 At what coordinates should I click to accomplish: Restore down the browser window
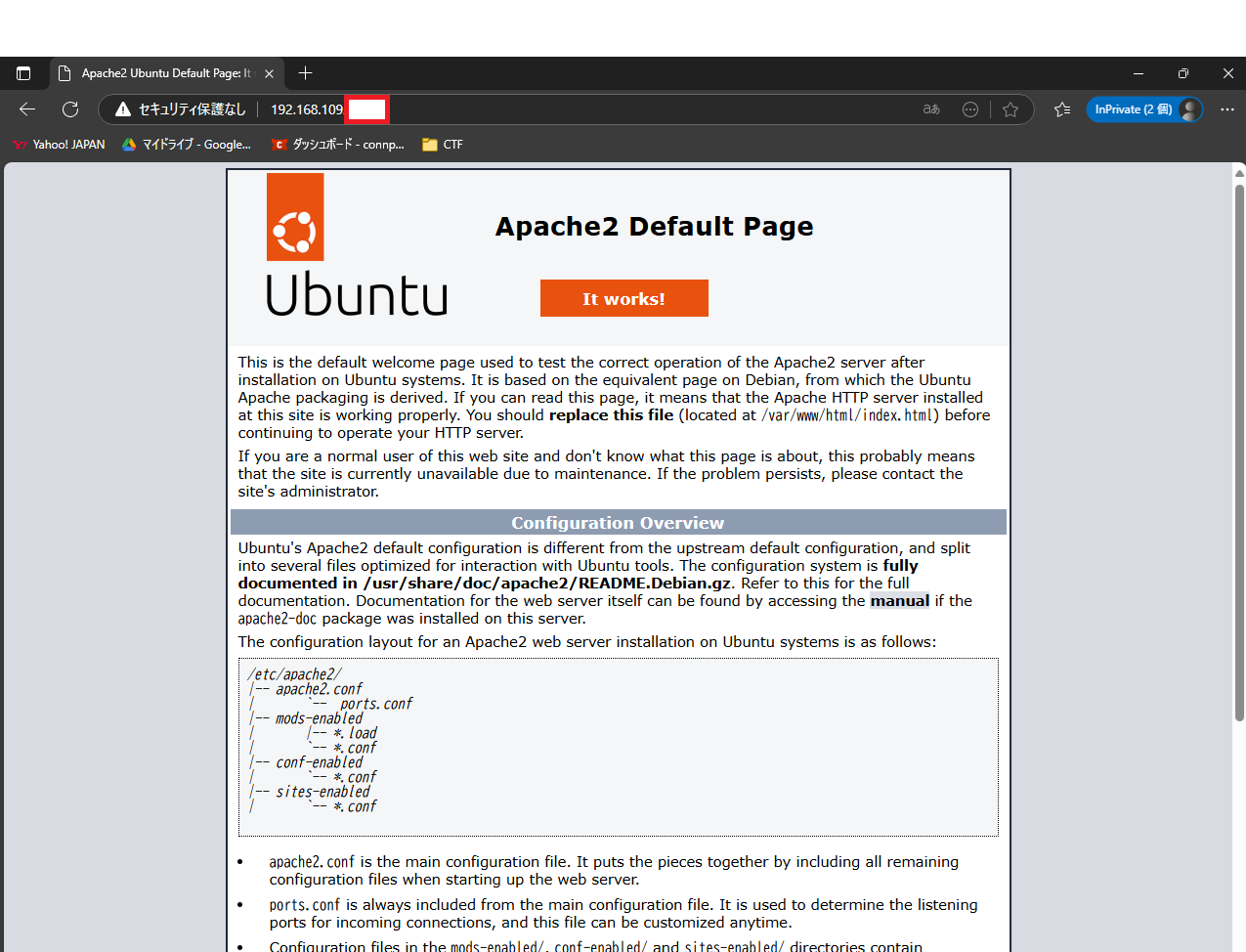coord(1183,73)
